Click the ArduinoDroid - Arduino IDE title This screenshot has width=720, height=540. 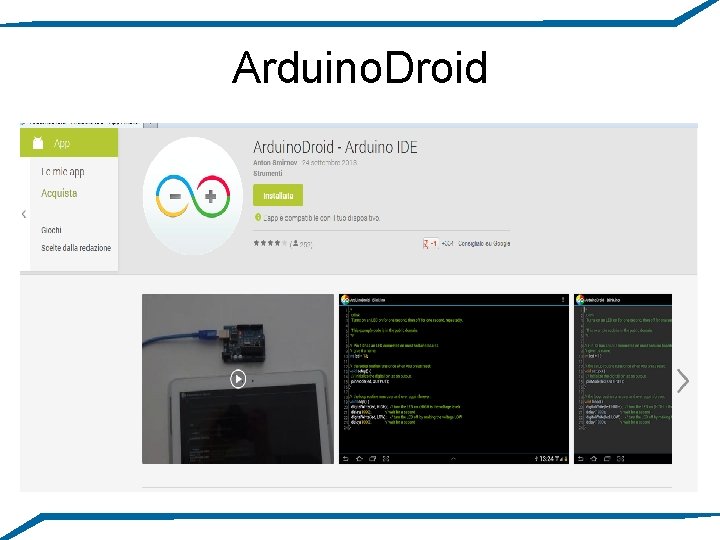335,147
